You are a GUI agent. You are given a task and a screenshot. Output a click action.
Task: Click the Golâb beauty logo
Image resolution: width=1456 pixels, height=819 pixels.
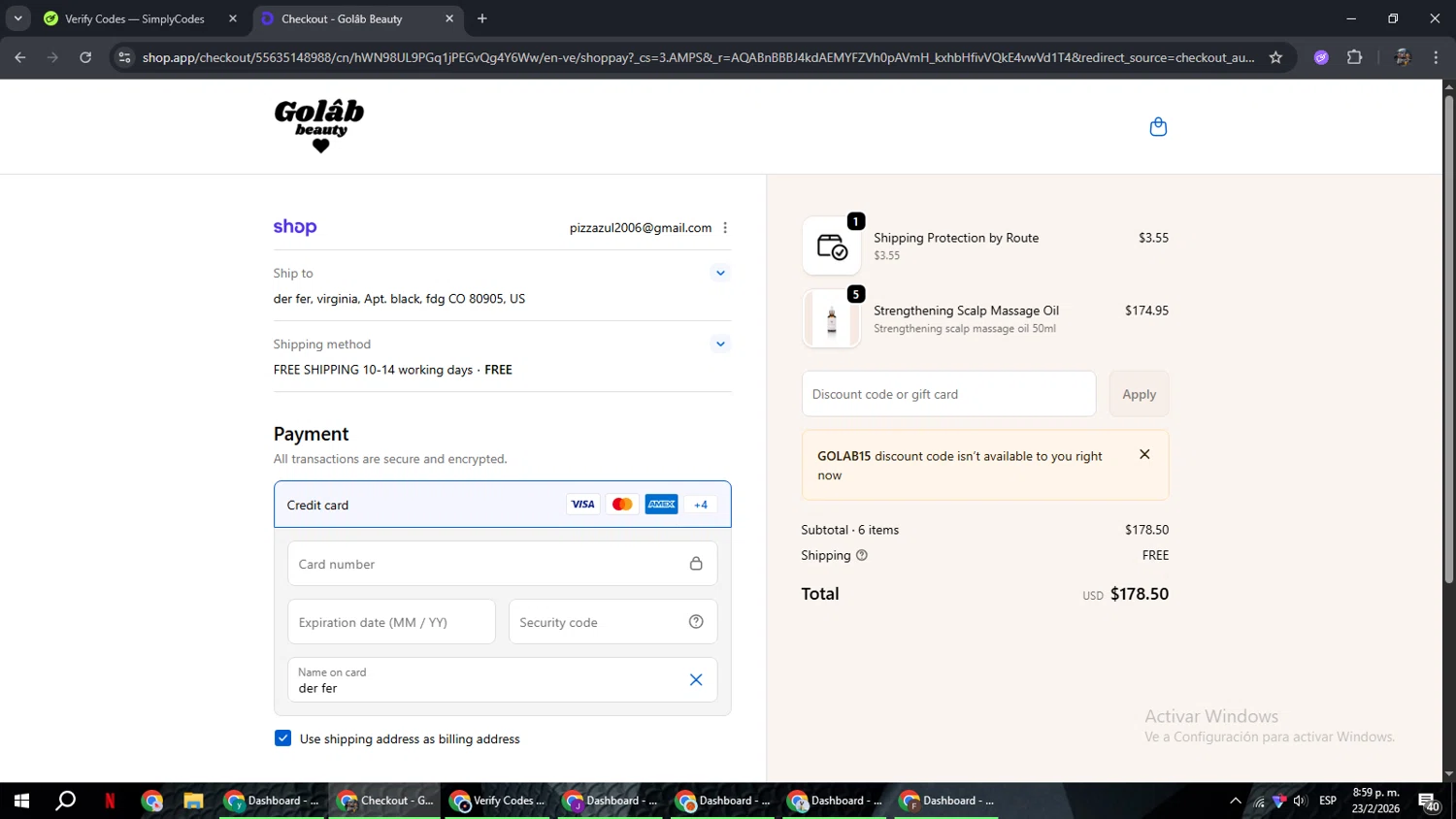319,126
